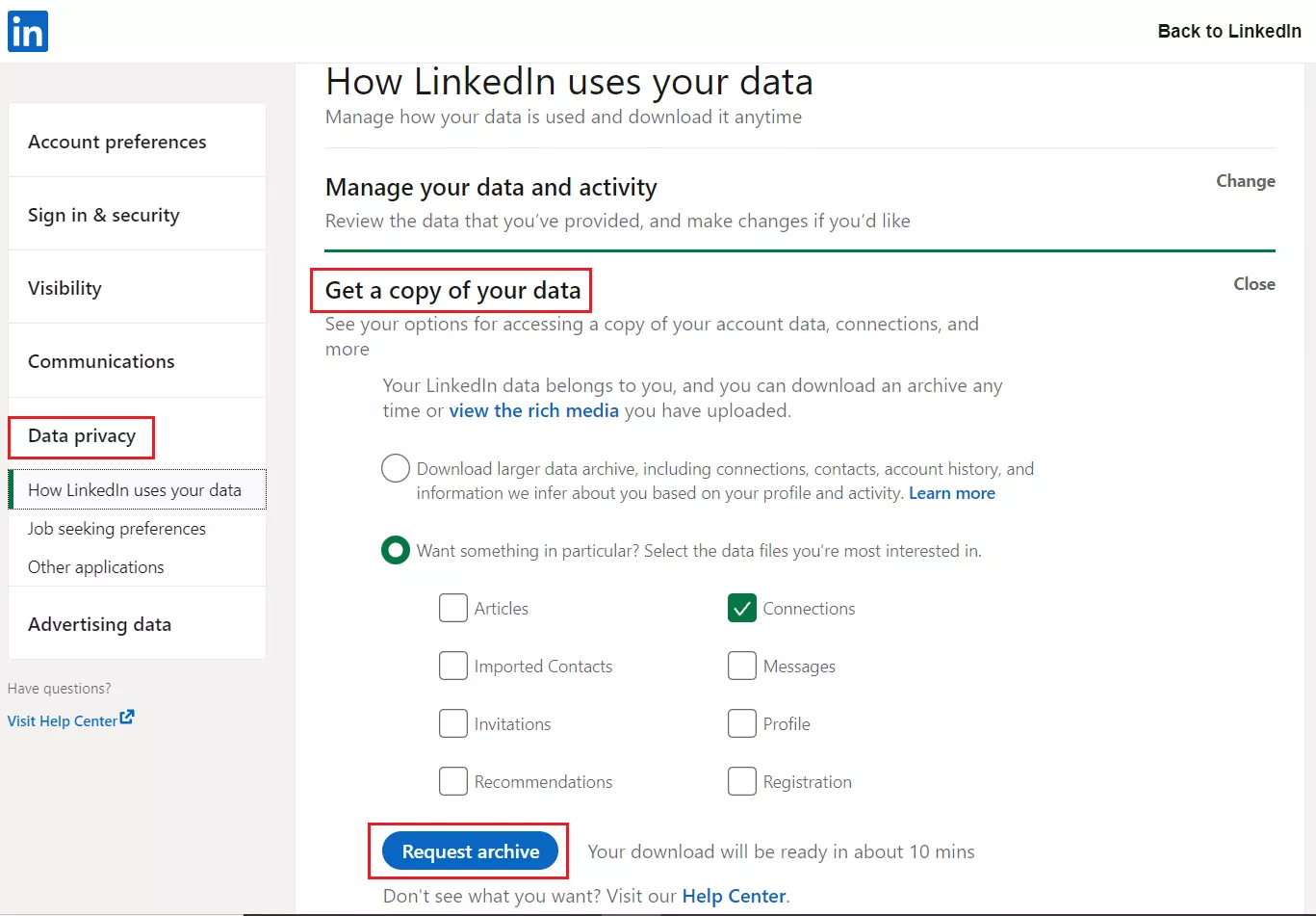This screenshot has height=916, width=1316.
Task: Click the LinkedIn logo icon
Action: pyautogui.click(x=28, y=32)
